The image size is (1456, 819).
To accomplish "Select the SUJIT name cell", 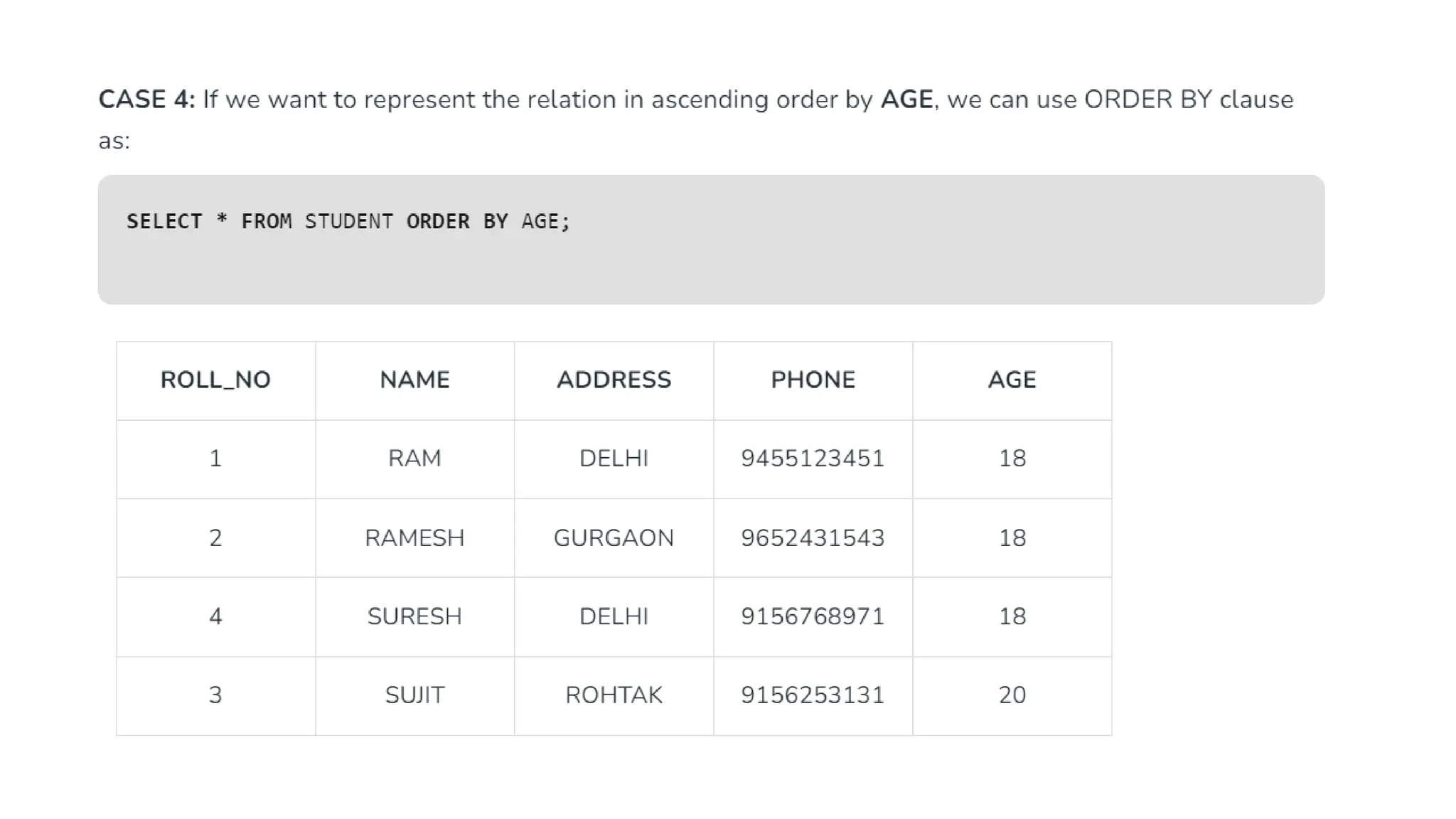I will [414, 695].
